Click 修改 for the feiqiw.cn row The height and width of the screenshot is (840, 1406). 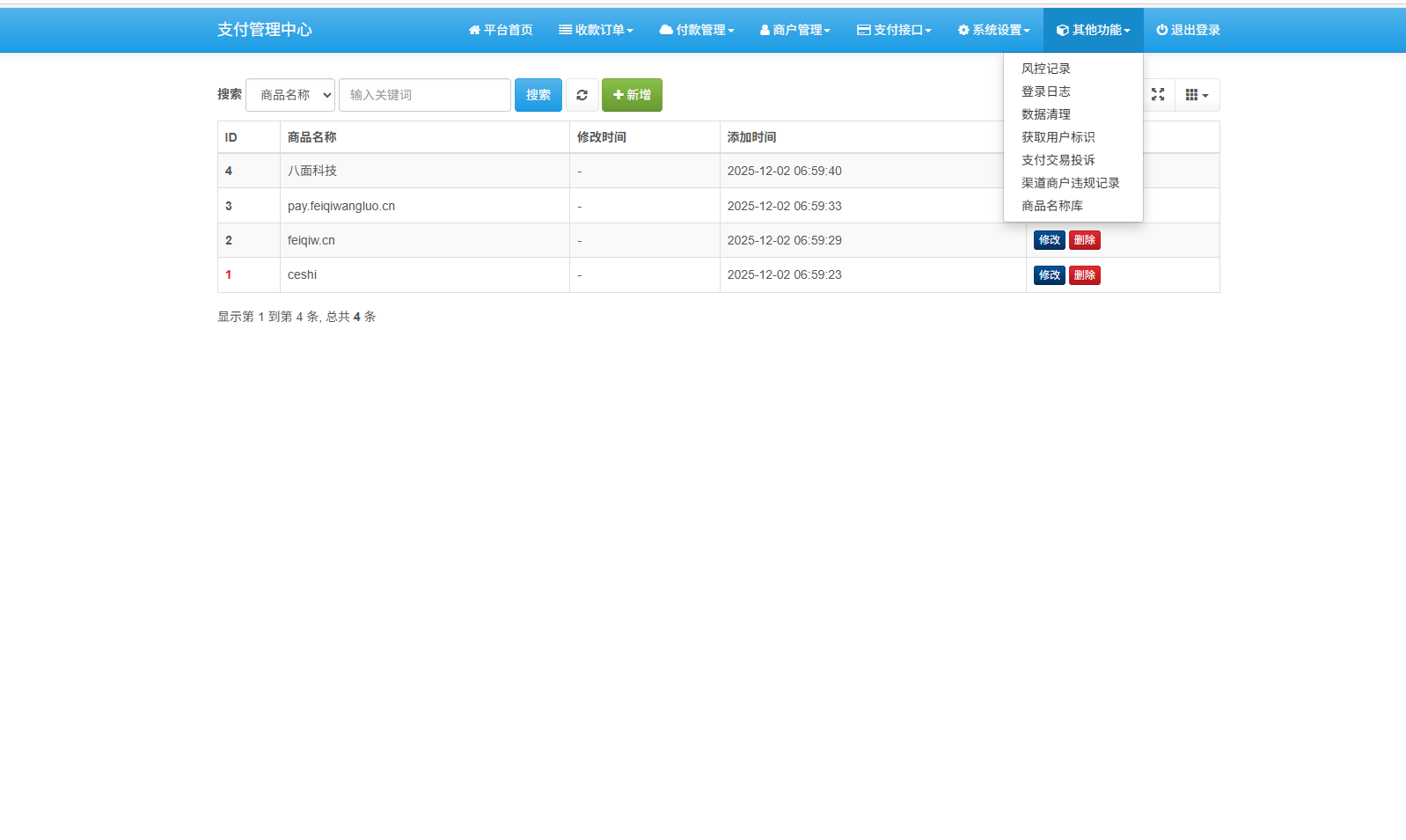coord(1050,240)
